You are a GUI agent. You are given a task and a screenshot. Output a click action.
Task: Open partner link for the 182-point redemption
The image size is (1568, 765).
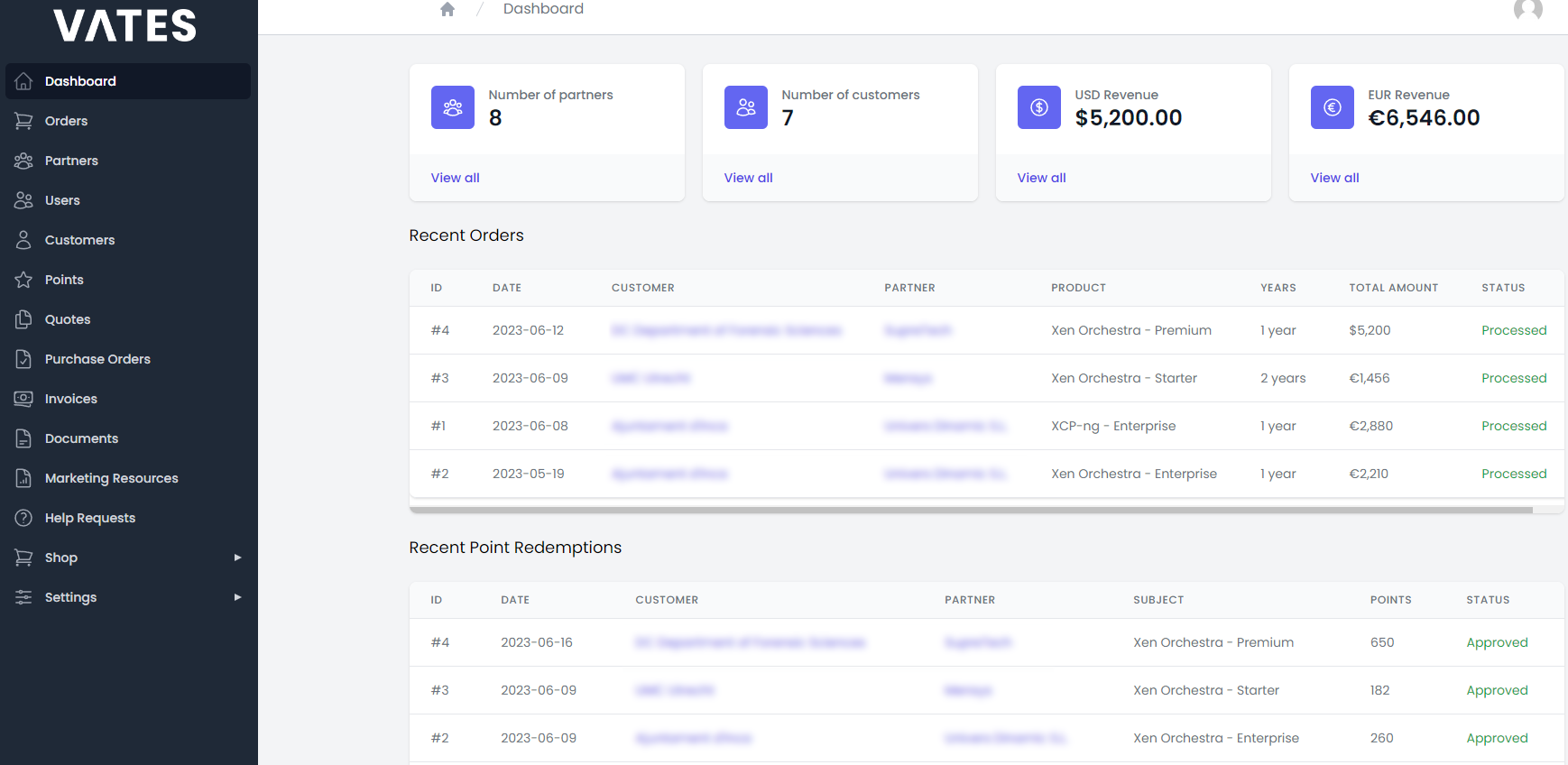968,690
